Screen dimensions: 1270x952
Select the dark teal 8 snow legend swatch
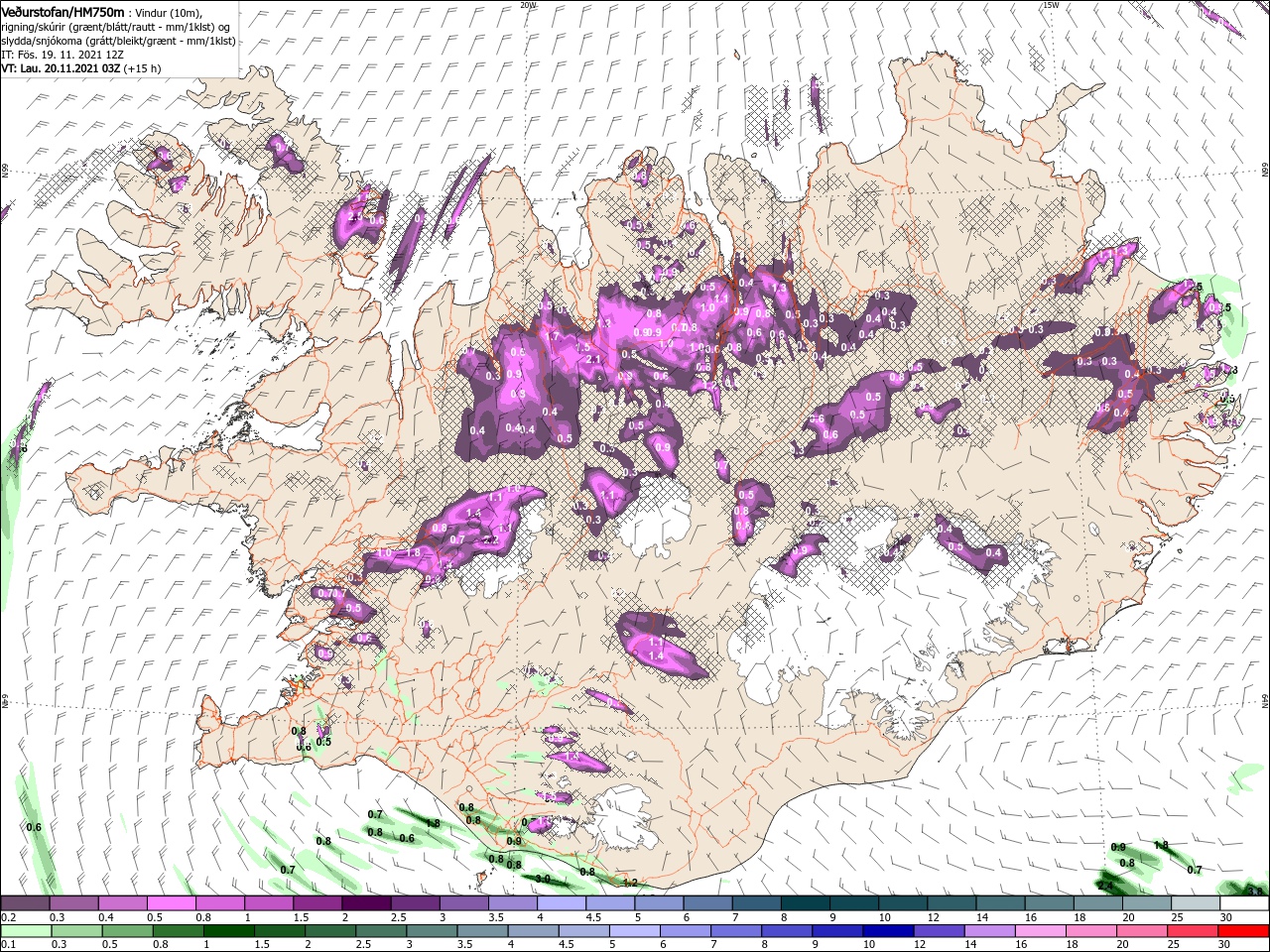[806, 903]
